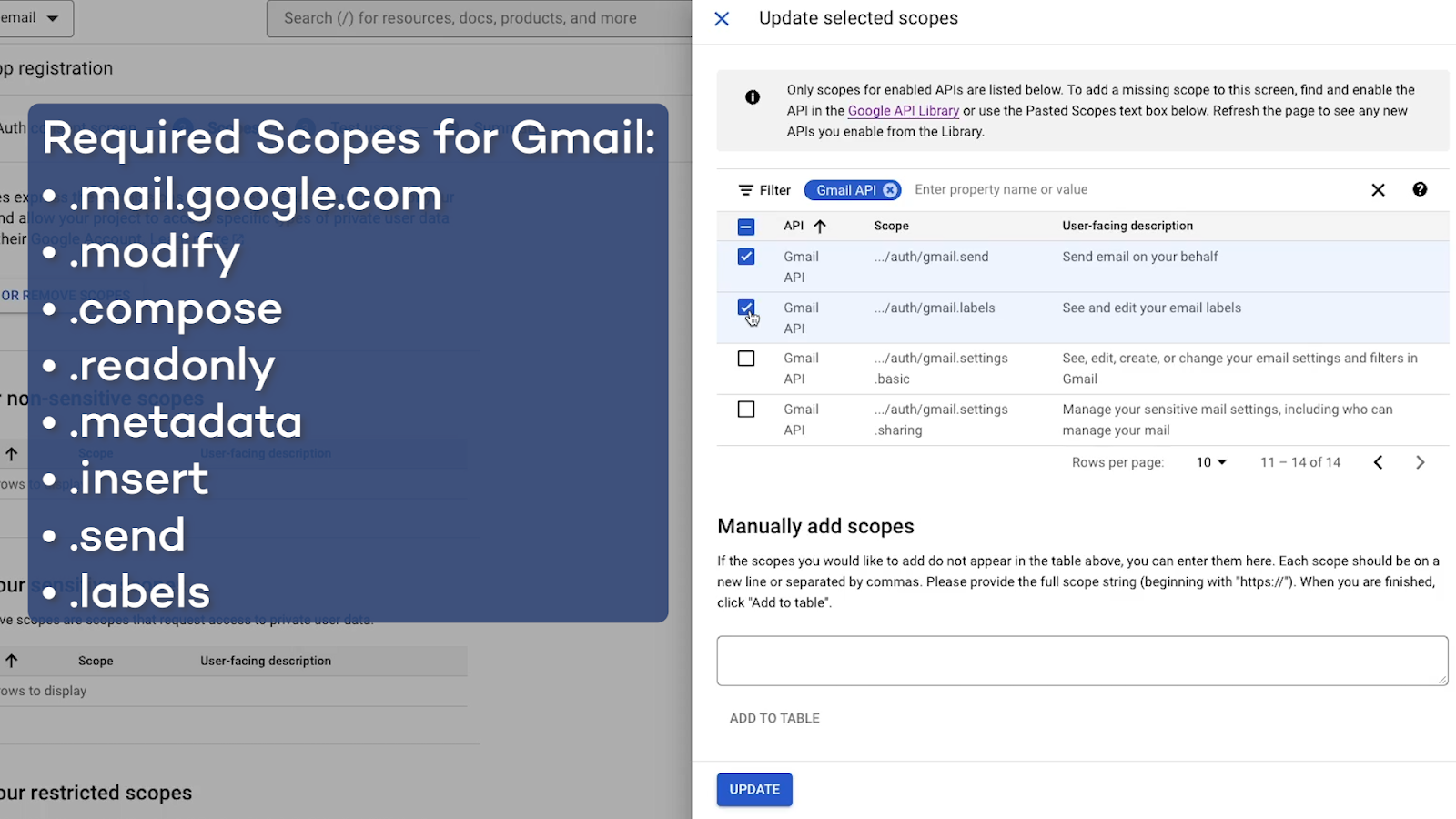1456x819 pixels.
Task: Go to the previous page of scopes
Action: tap(1378, 462)
